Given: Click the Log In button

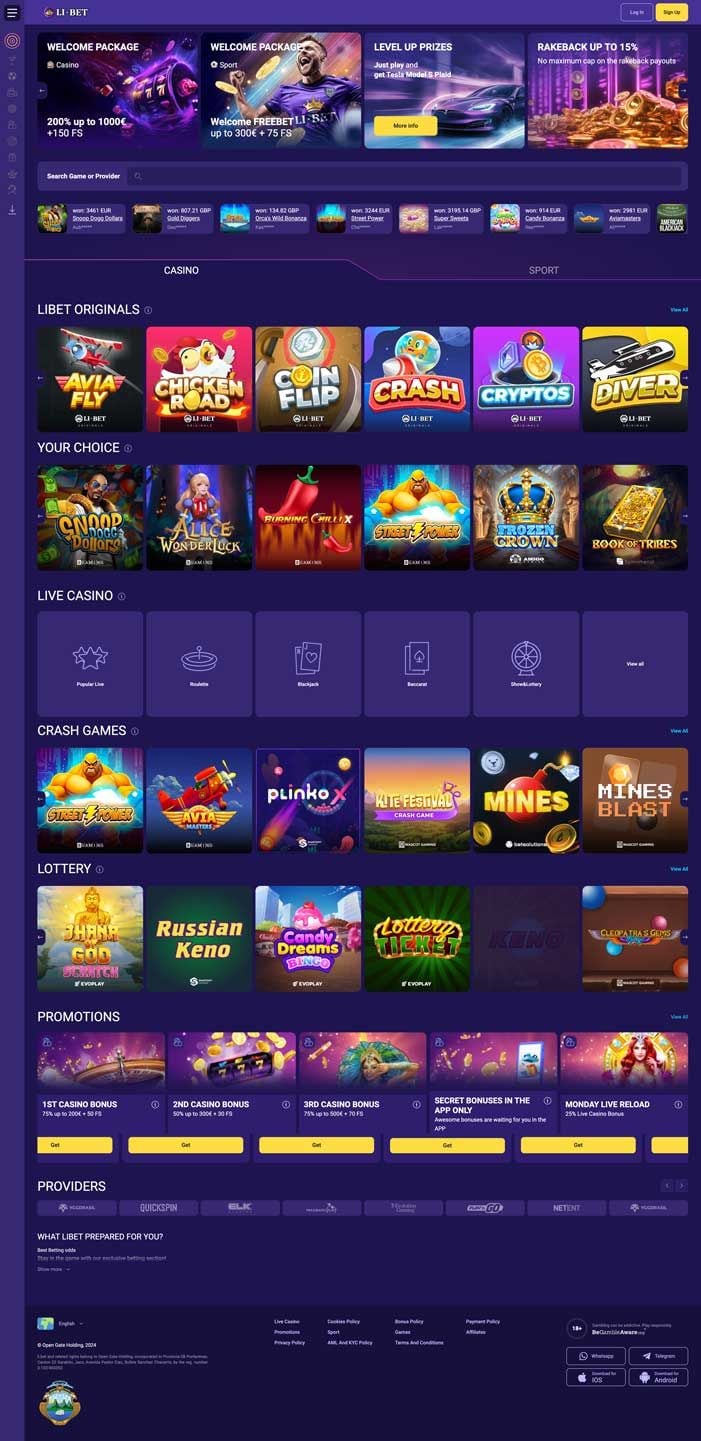Looking at the screenshot, I should [637, 12].
